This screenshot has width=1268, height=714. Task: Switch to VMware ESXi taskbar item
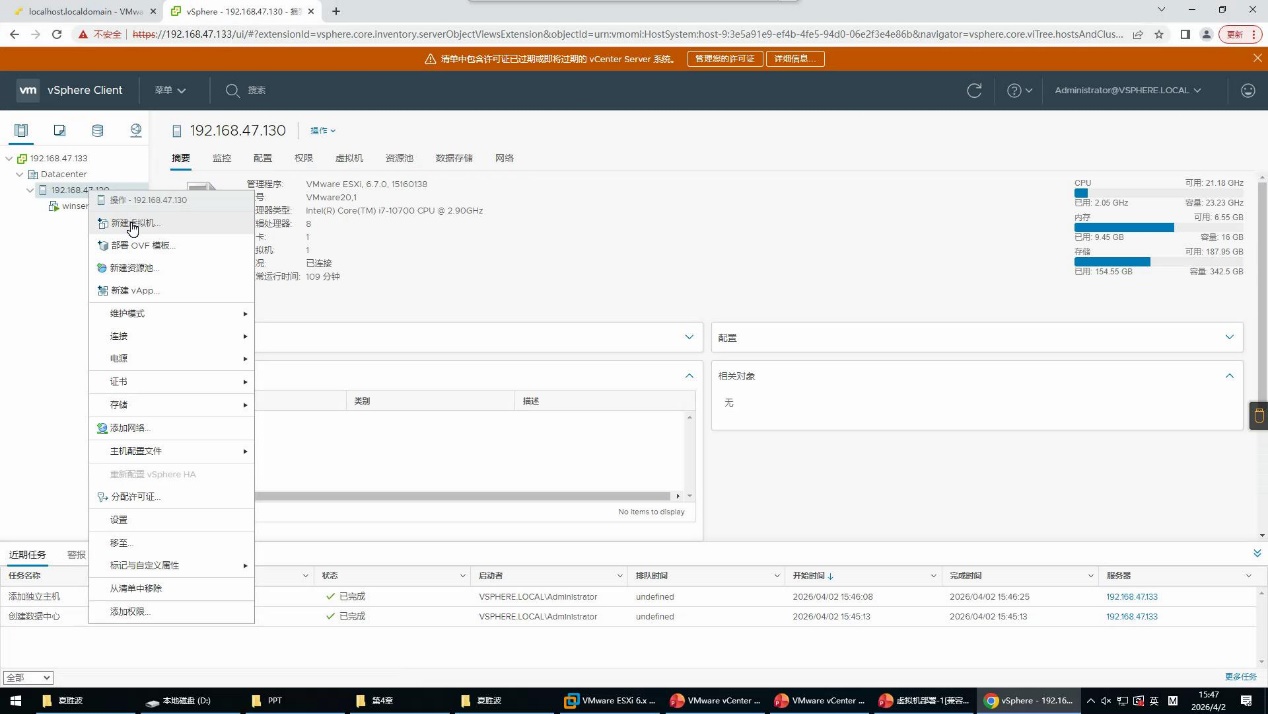click(x=609, y=701)
